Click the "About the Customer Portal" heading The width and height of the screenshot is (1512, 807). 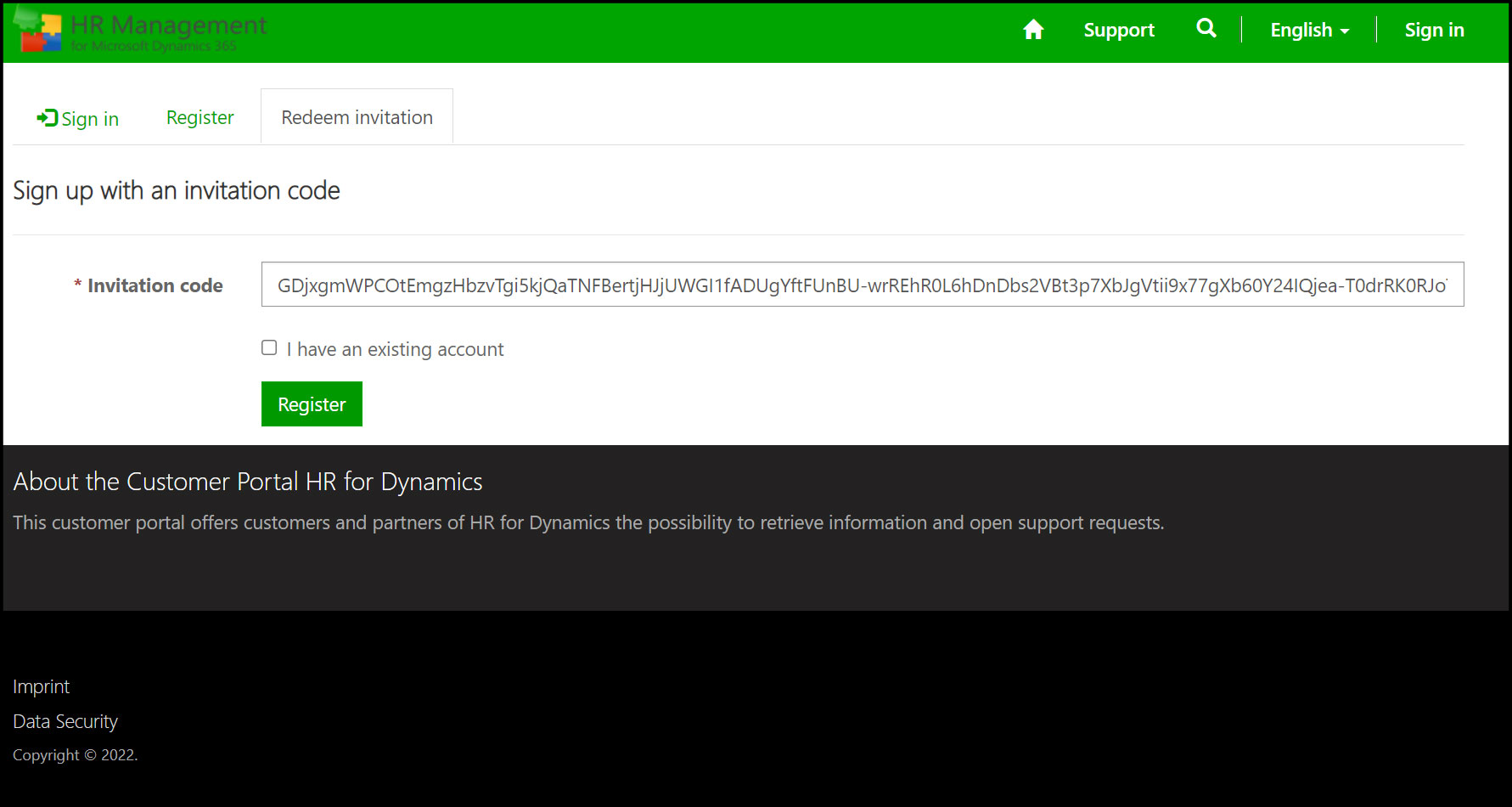pyautogui.click(x=248, y=482)
